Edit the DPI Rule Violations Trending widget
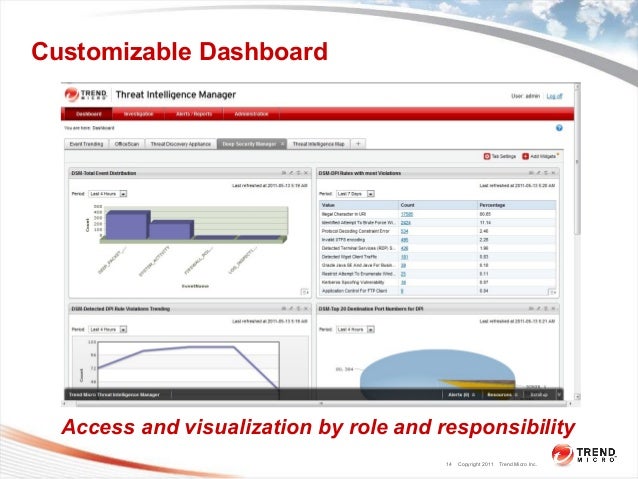This screenshot has width=638, height=479. (291, 309)
